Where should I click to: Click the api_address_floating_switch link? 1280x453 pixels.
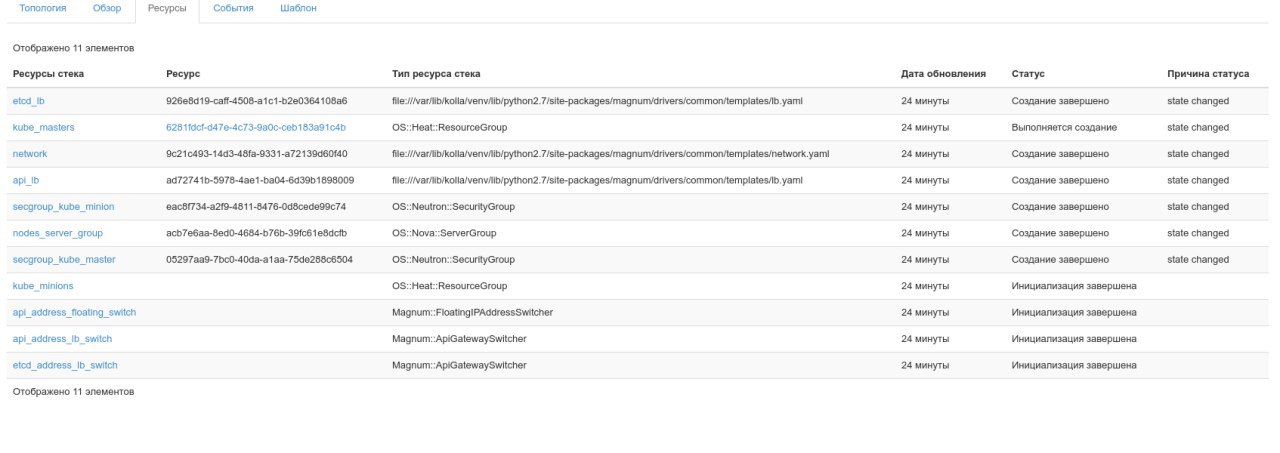click(x=74, y=313)
